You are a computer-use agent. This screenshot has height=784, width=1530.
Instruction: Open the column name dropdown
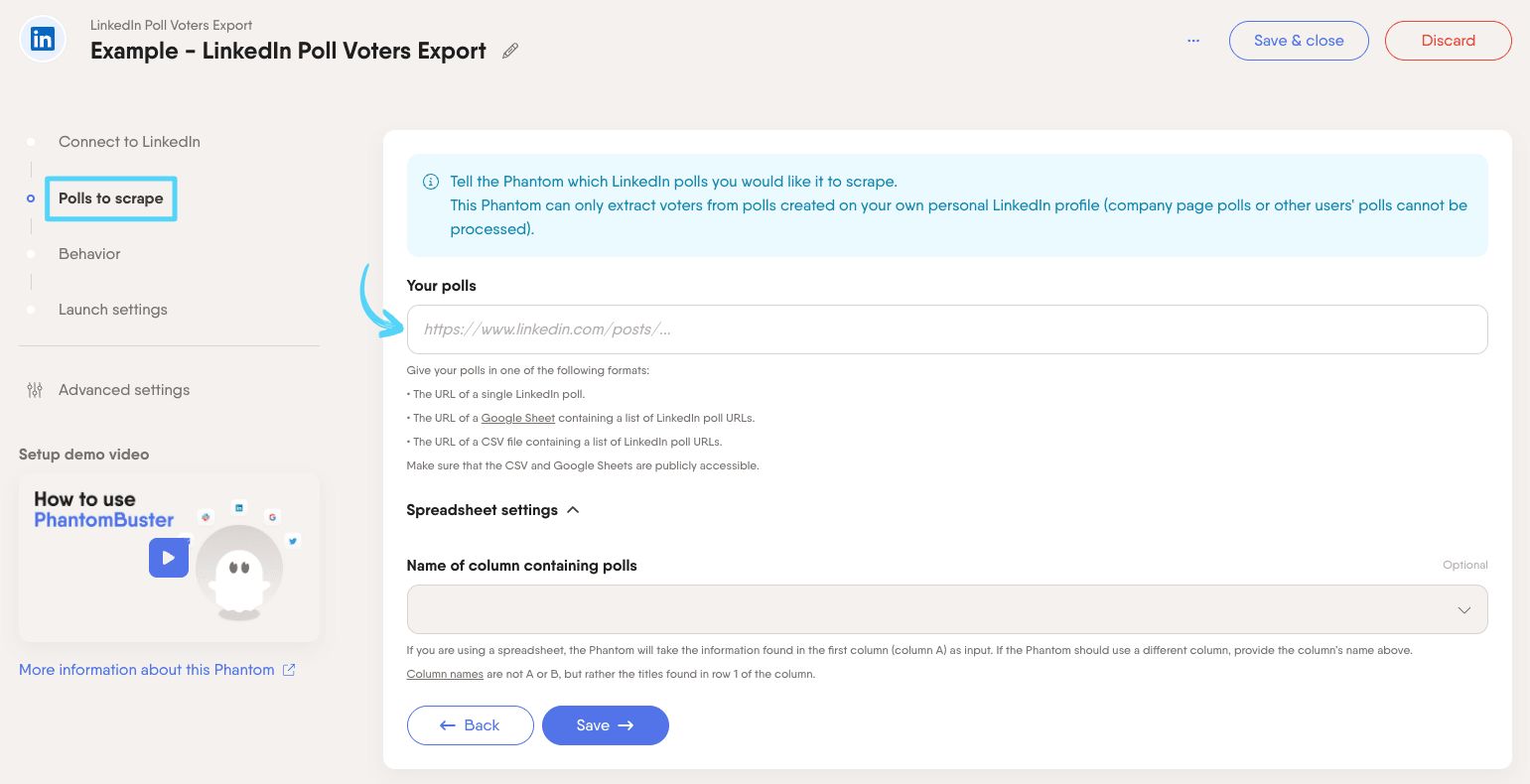click(x=947, y=609)
